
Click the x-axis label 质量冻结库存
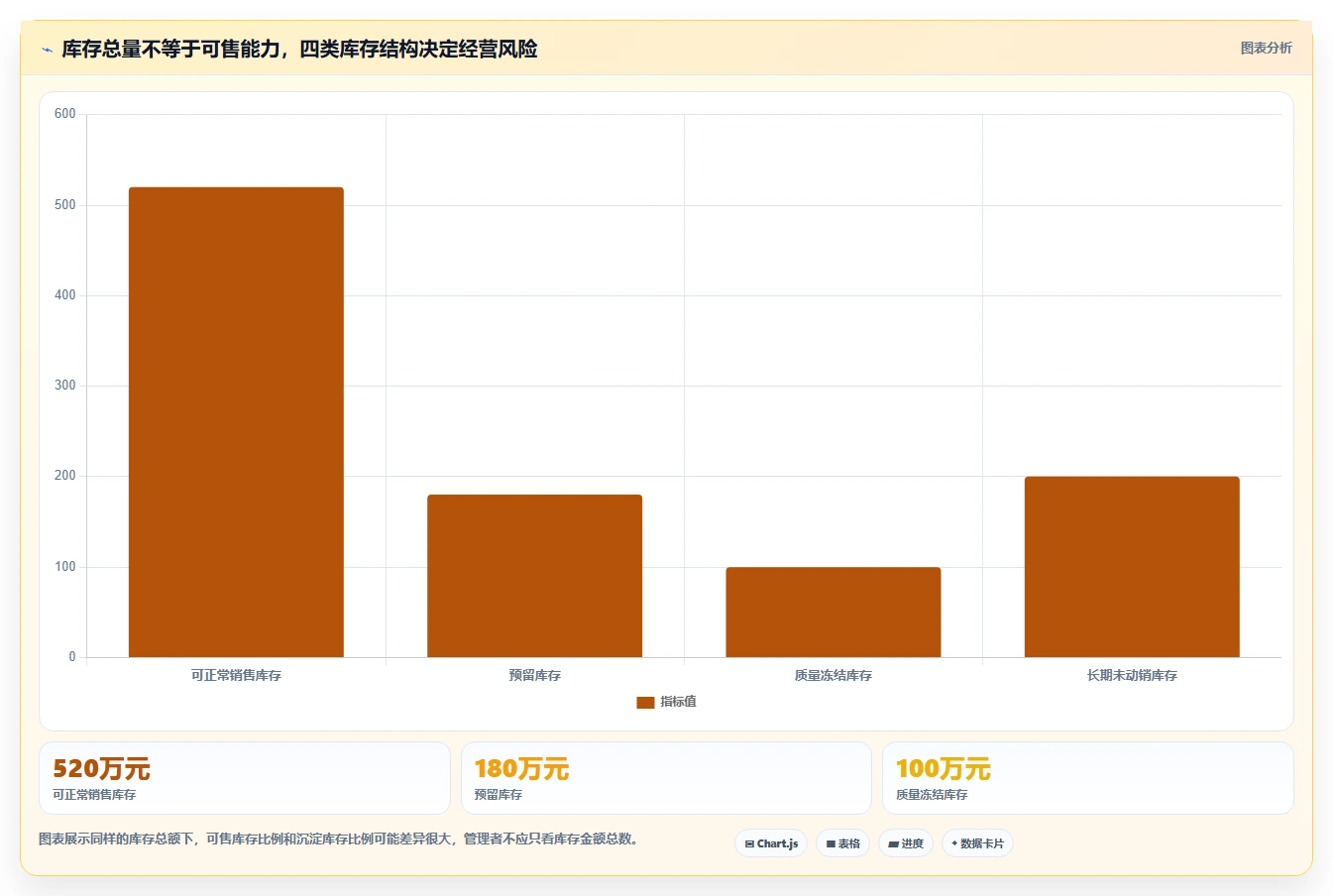click(x=833, y=675)
